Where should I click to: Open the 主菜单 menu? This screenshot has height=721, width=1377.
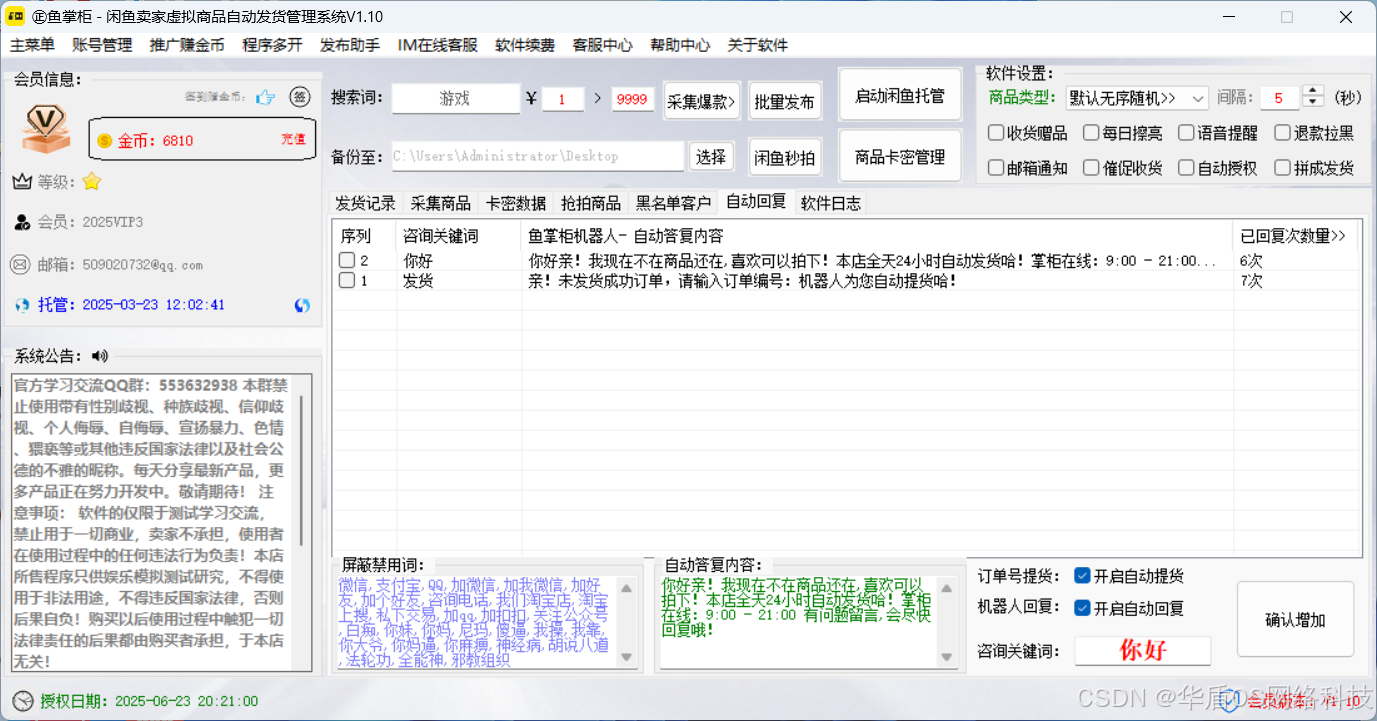[32, 45]
